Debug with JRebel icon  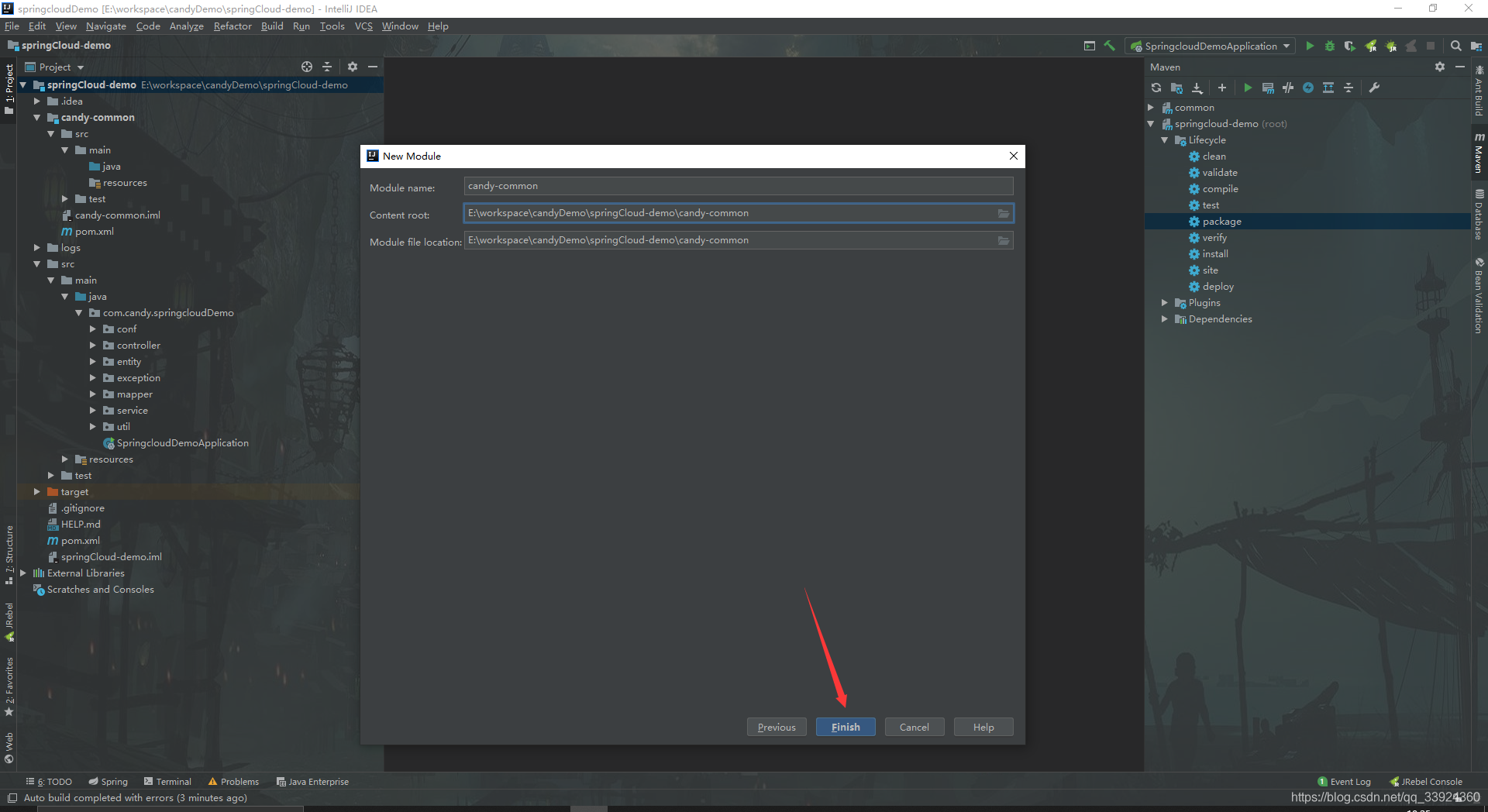[1391, 46]
